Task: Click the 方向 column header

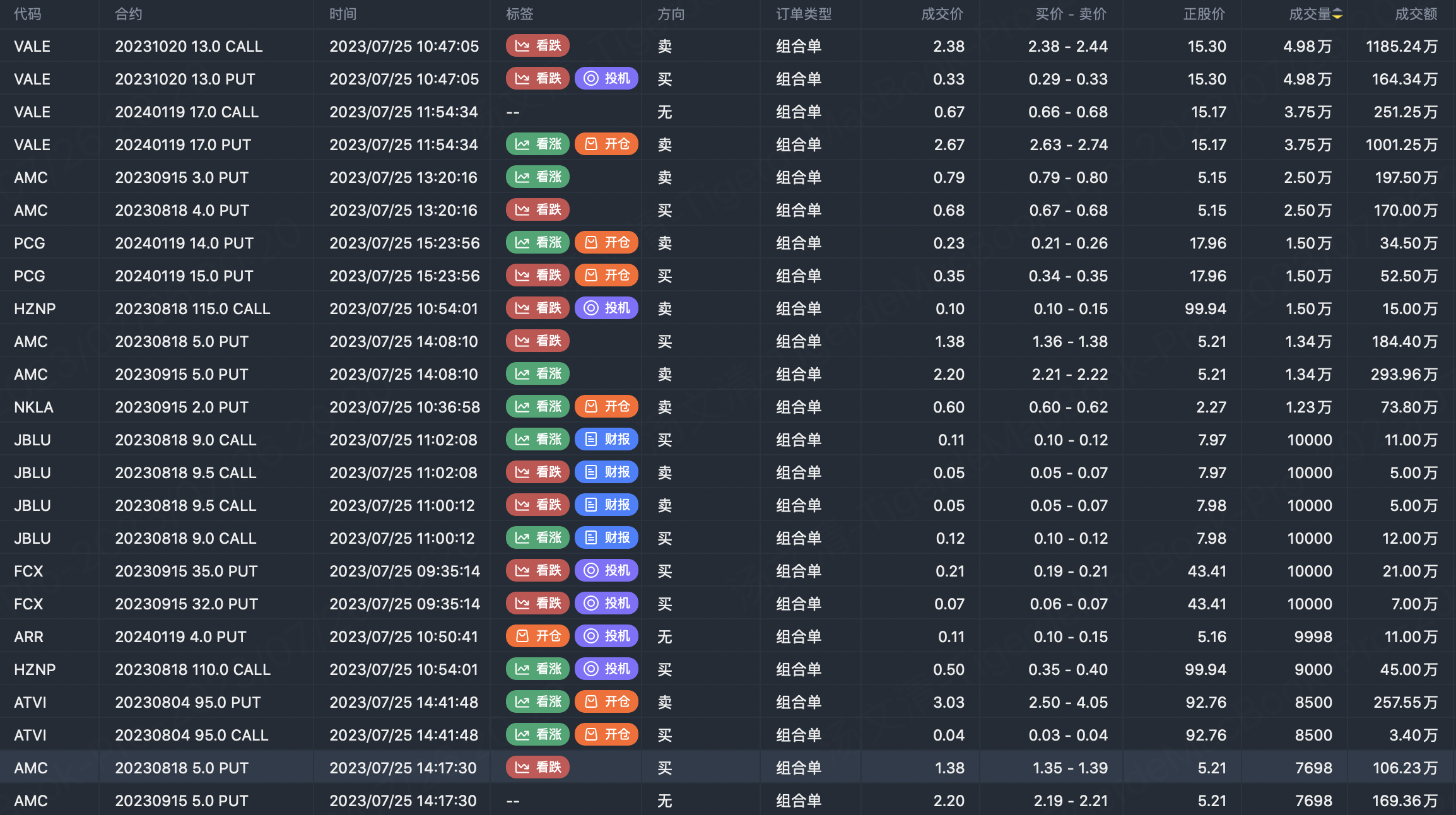Action: (671, 14)
